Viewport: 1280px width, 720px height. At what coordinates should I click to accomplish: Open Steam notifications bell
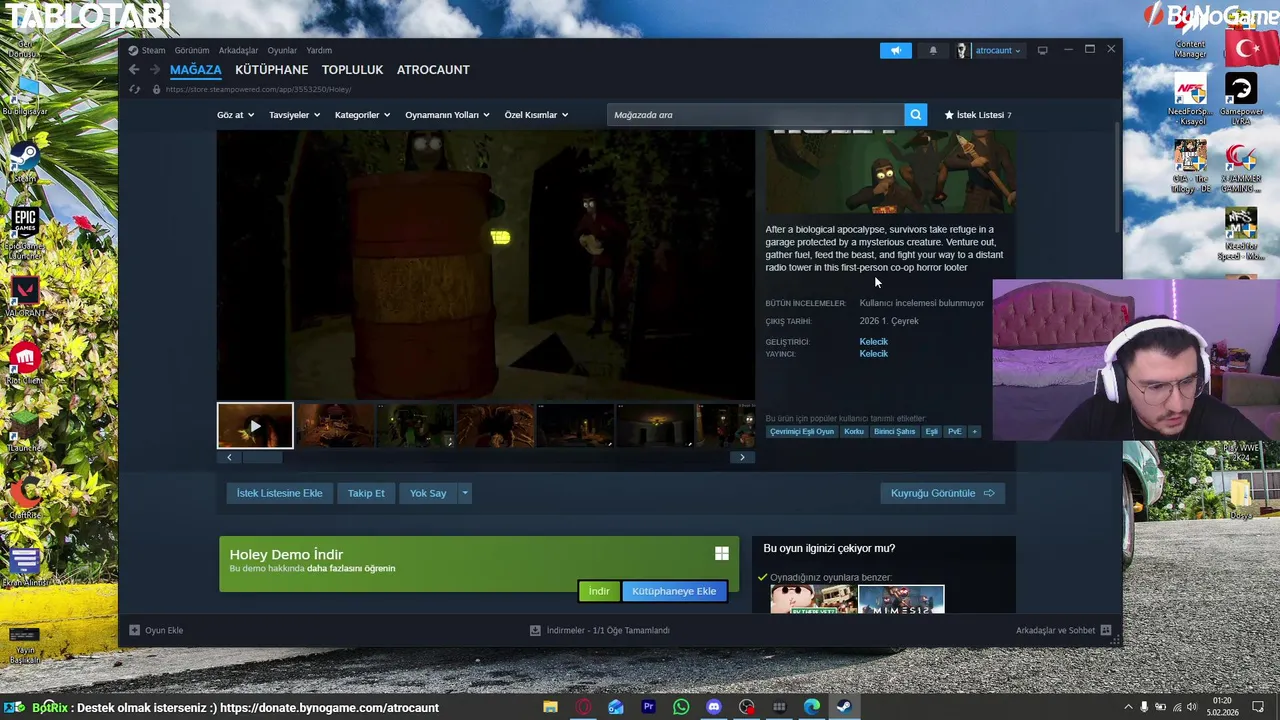click(933, 50)
